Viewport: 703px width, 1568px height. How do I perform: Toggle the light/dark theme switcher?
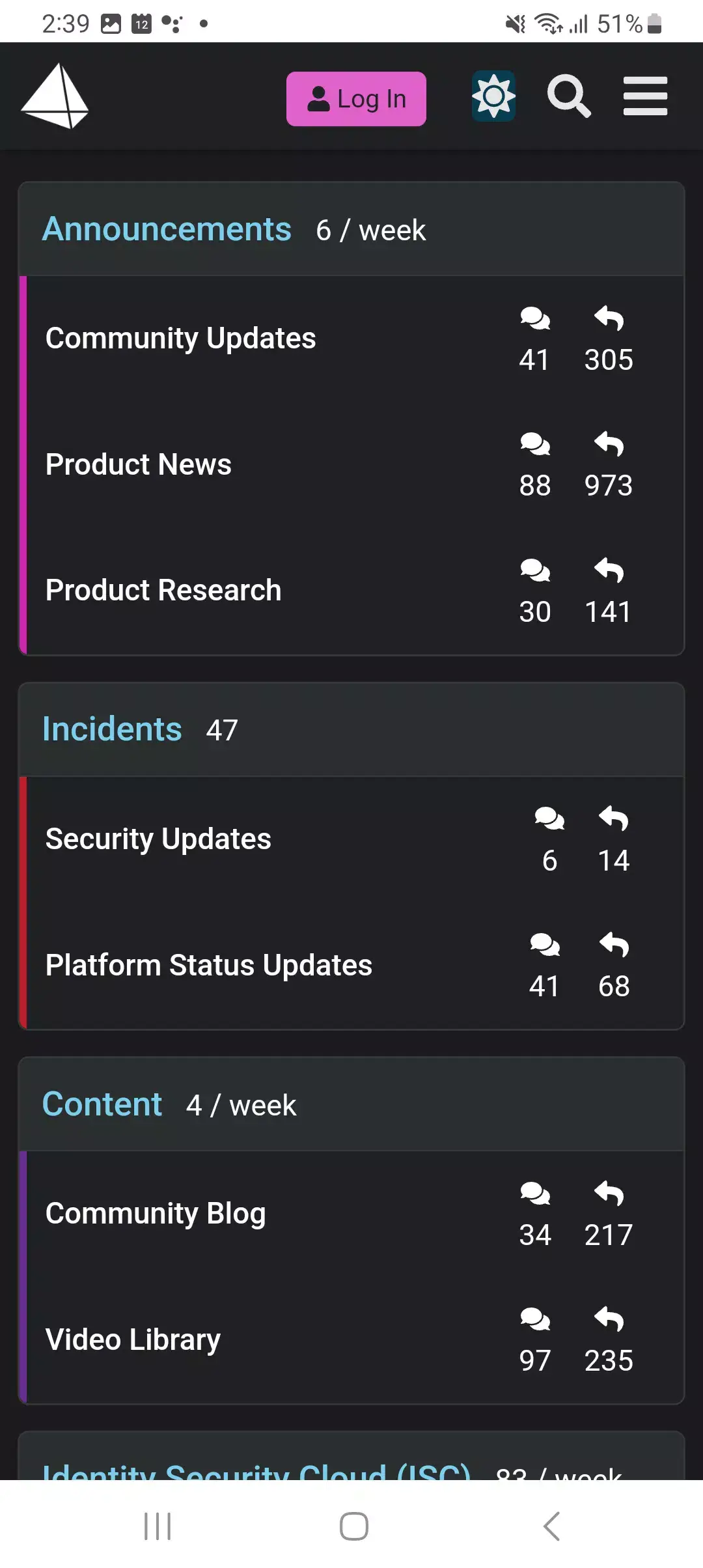coord(493,96)
